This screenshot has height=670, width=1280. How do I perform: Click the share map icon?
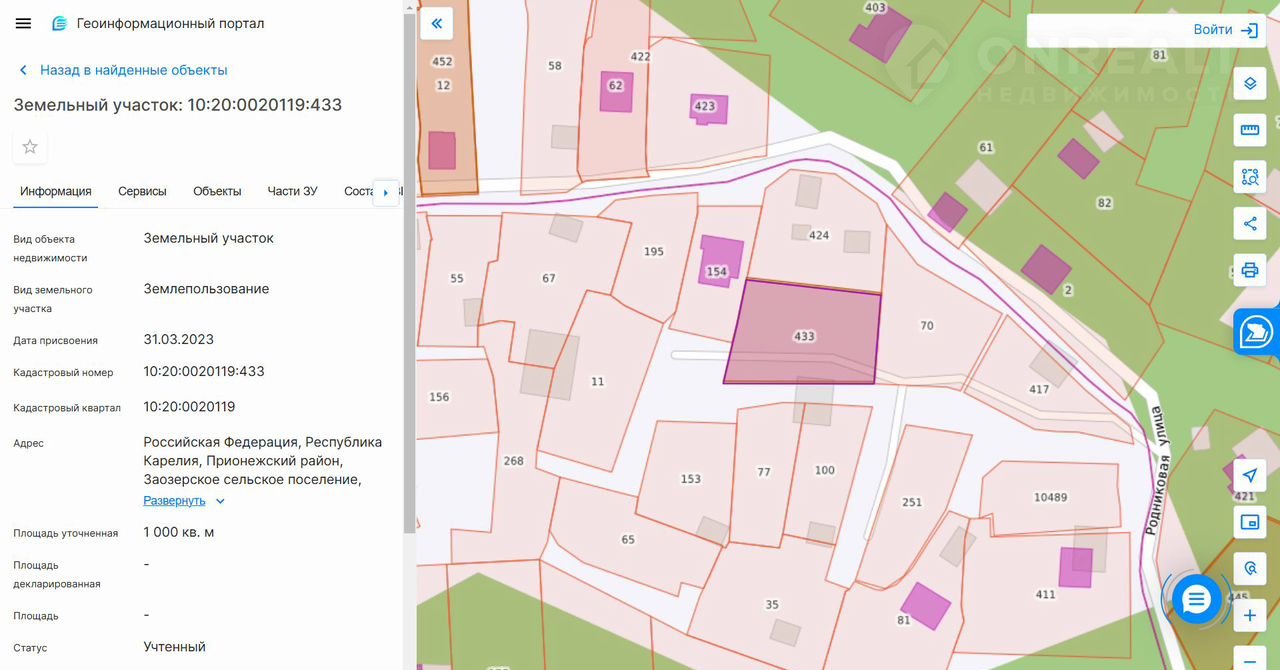[1249, 223]
